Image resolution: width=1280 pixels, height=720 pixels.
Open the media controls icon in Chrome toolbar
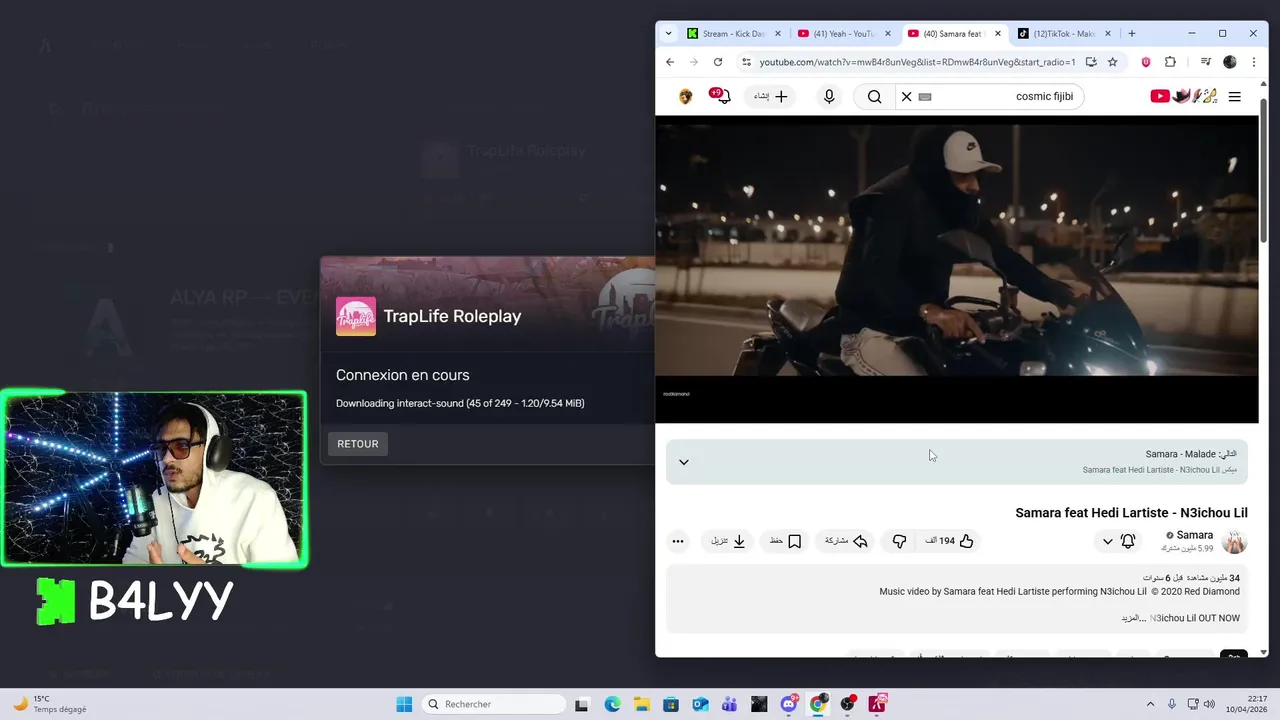point(1206,62)
